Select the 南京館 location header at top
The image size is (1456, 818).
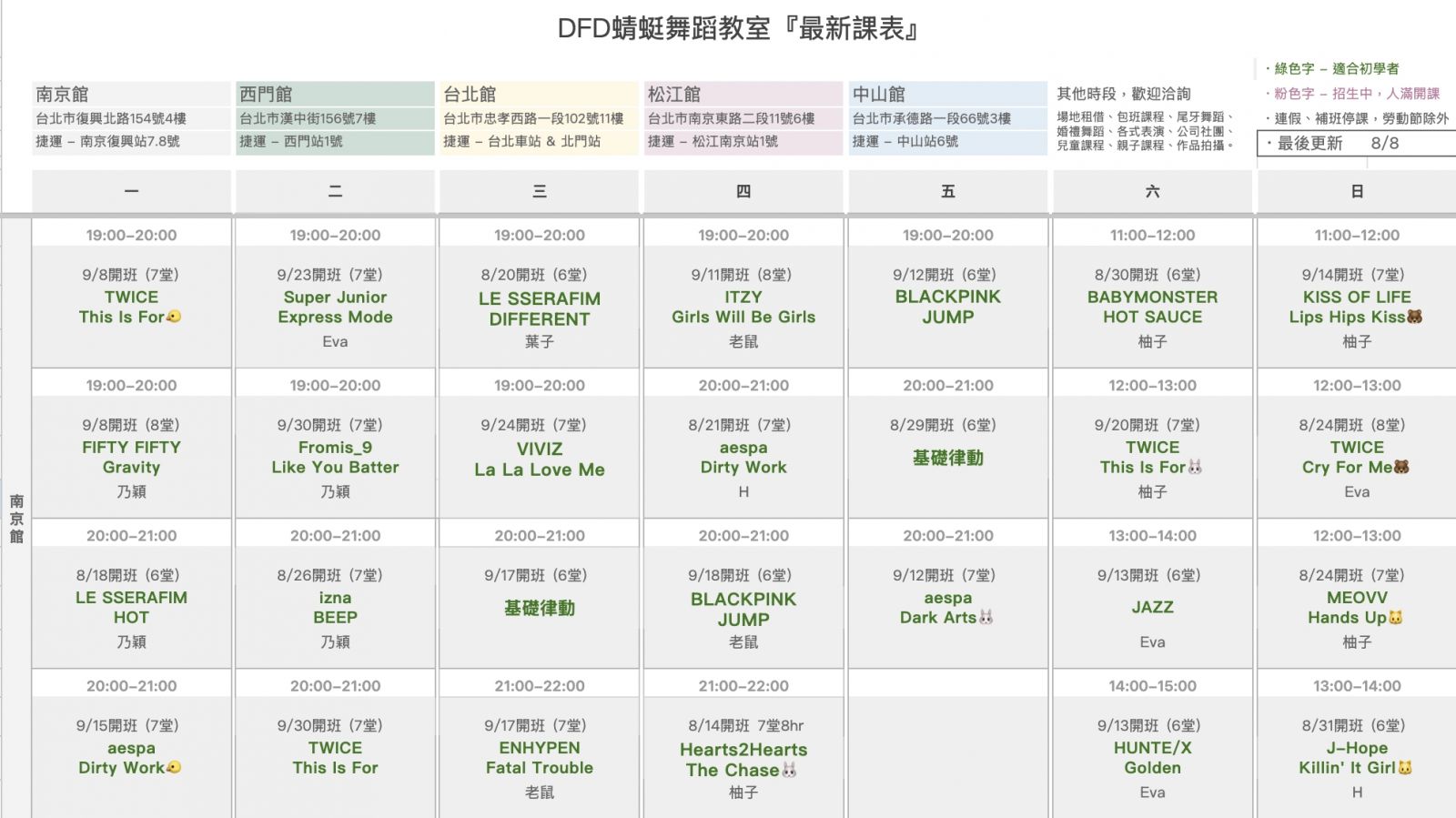point(132,95)
